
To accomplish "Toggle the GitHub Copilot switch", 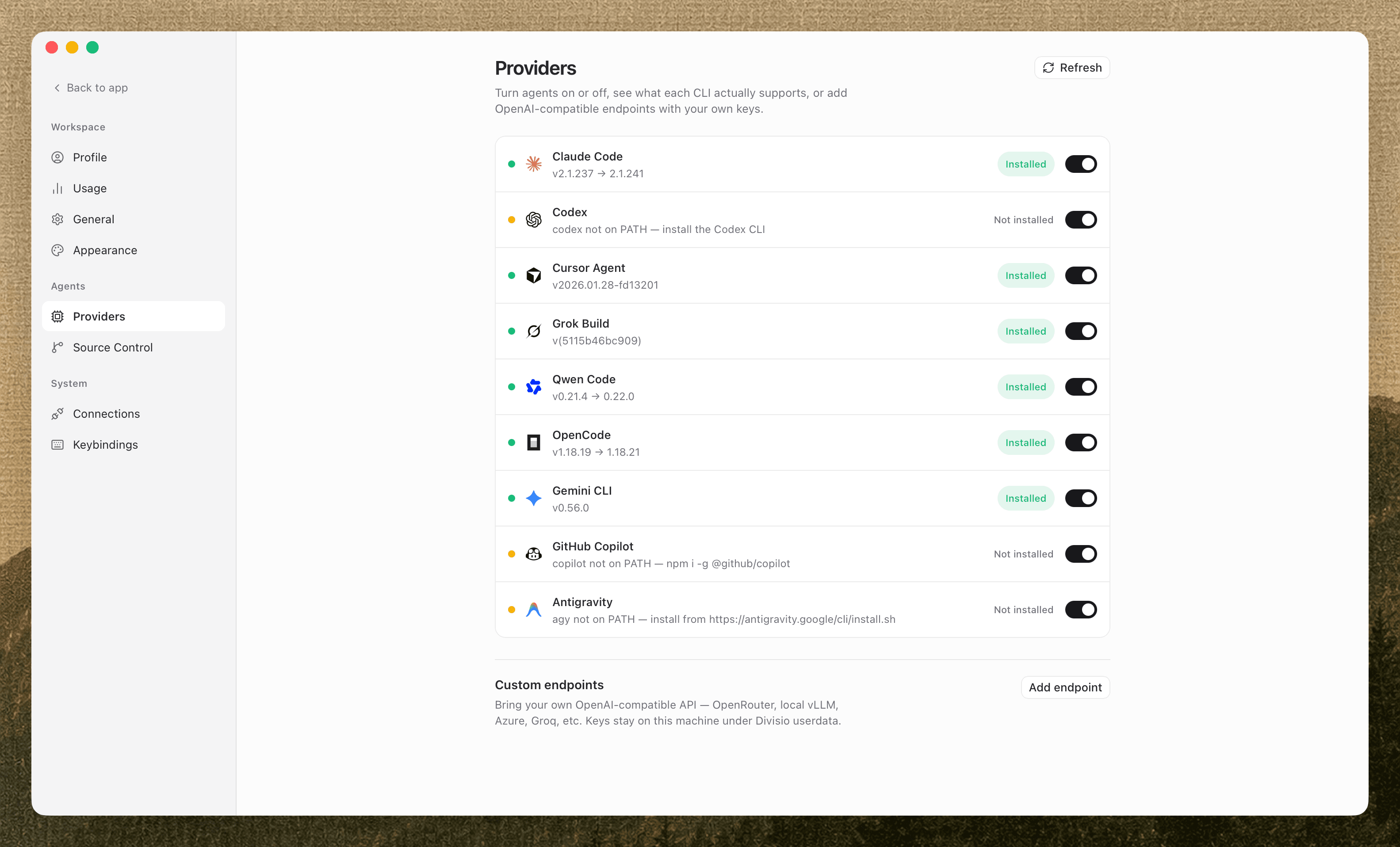I will tap(1081, 554).
